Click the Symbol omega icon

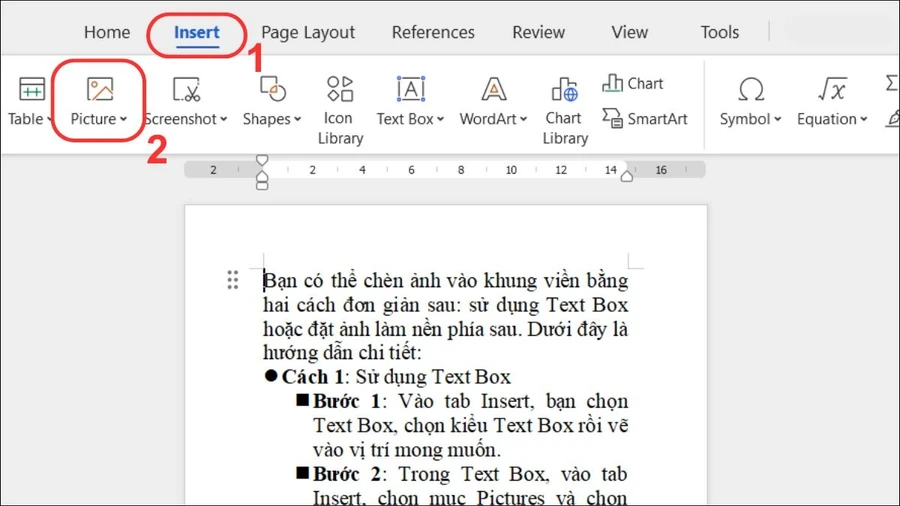point(751,89)
